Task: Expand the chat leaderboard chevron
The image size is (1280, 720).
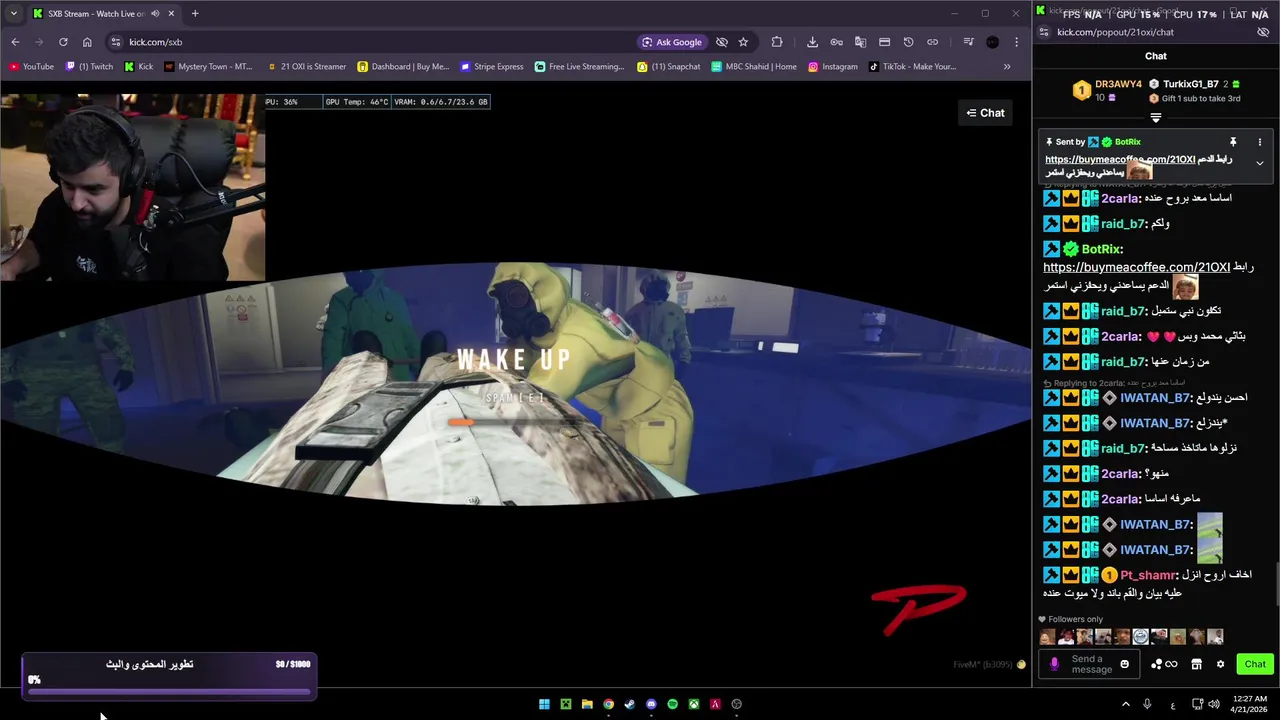Action: pos(1156,118)
